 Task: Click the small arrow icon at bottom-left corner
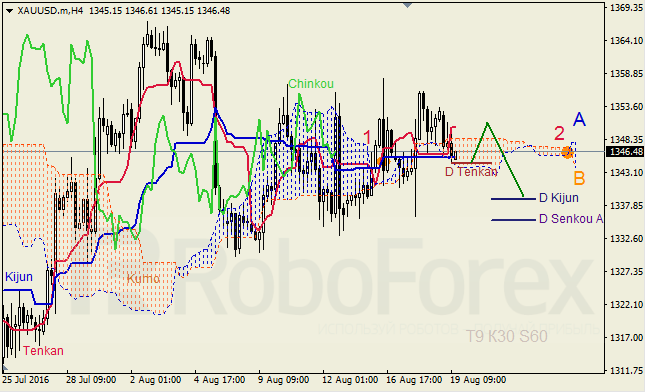5,366
